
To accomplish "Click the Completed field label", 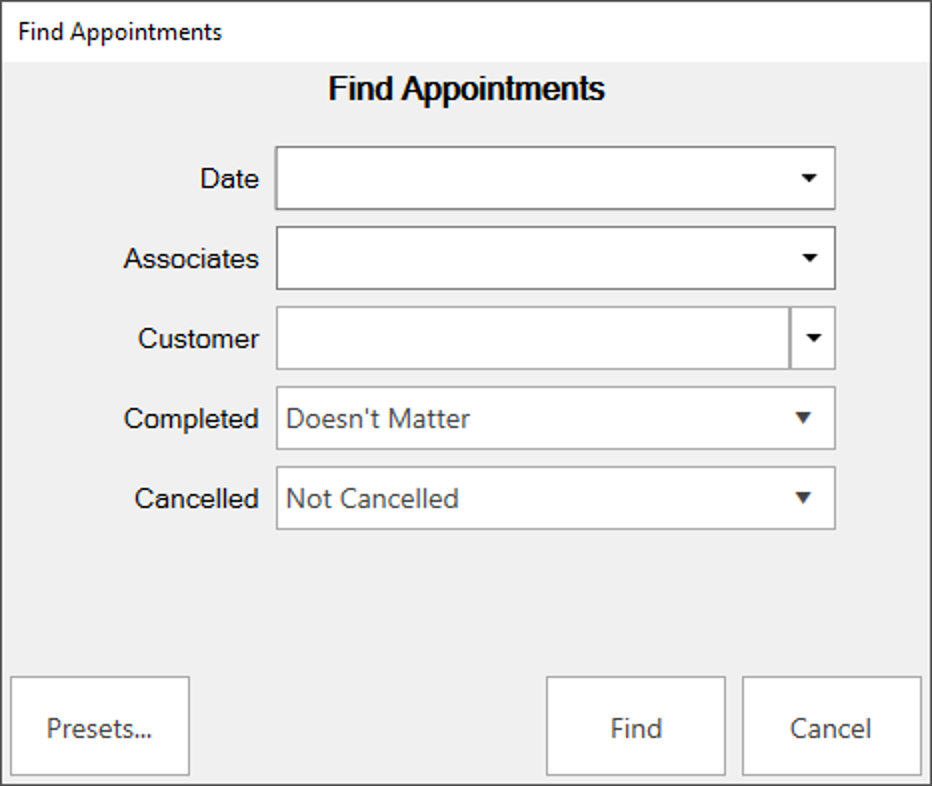I will click(191, 419).
